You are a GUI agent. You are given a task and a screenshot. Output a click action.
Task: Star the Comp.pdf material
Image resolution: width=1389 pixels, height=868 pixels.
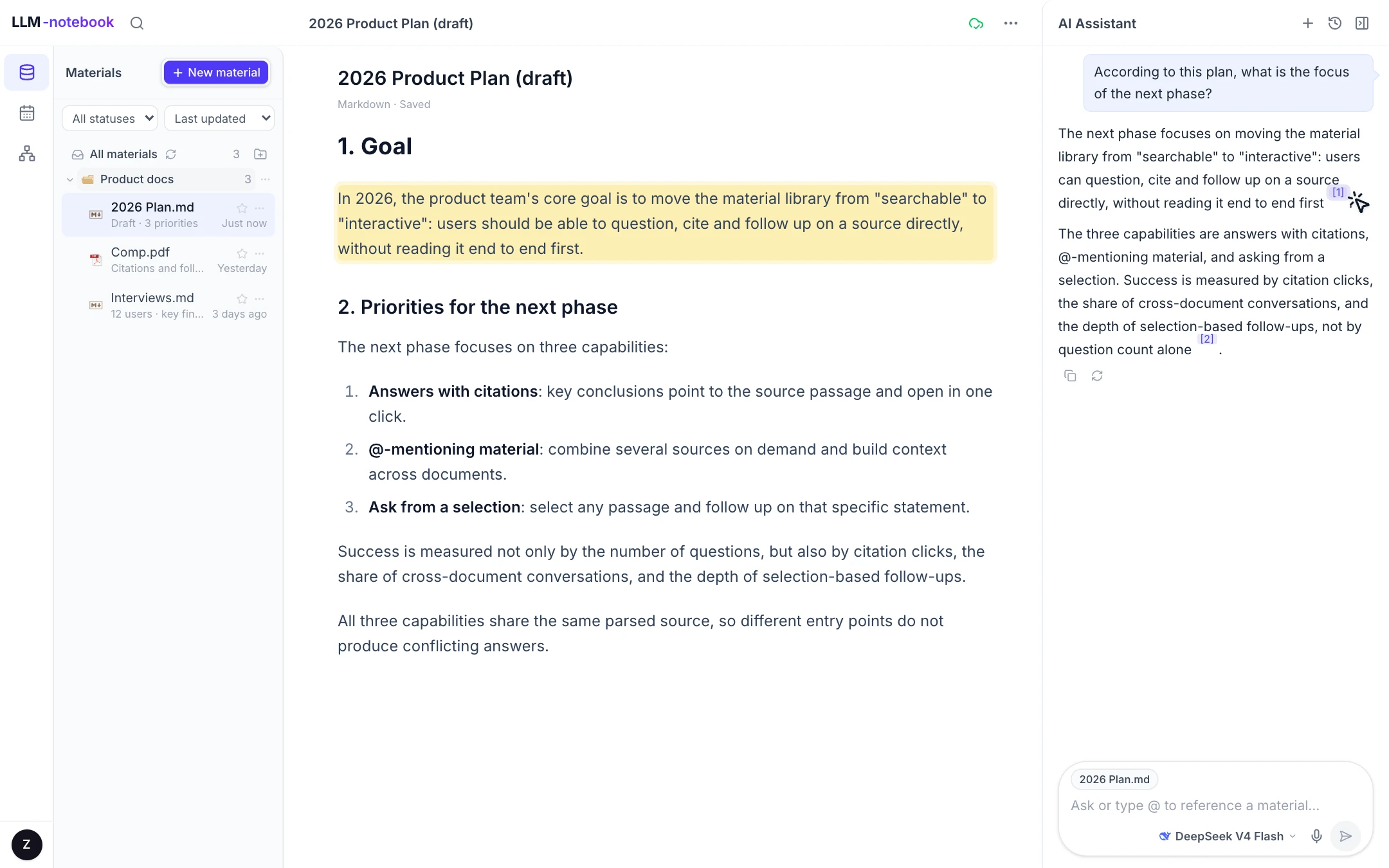coord(242,253)
